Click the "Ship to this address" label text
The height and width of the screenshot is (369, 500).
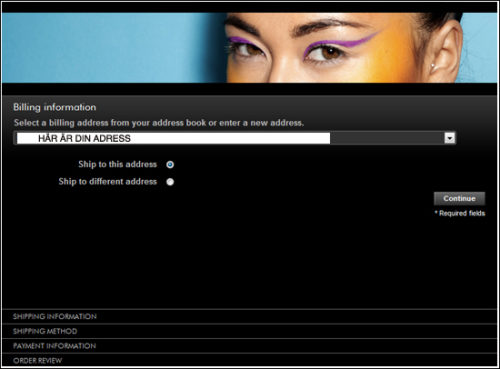[117, 164]
